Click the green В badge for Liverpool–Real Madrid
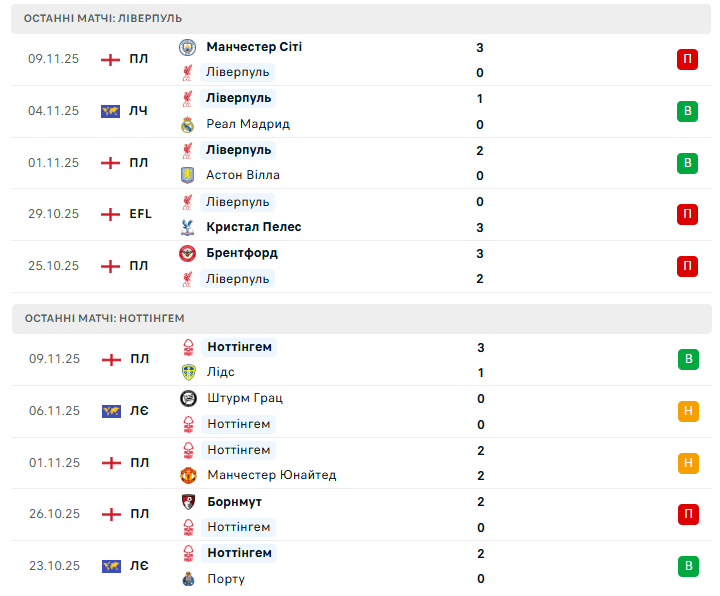 click(687, 111)
